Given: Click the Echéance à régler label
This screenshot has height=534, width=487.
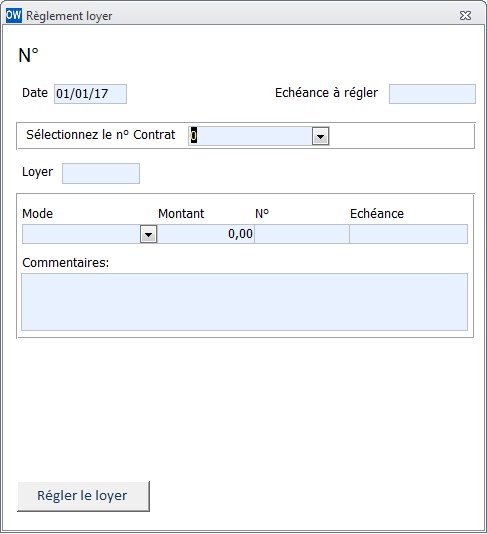Looking at the screenshot, I should coord(327,93).
